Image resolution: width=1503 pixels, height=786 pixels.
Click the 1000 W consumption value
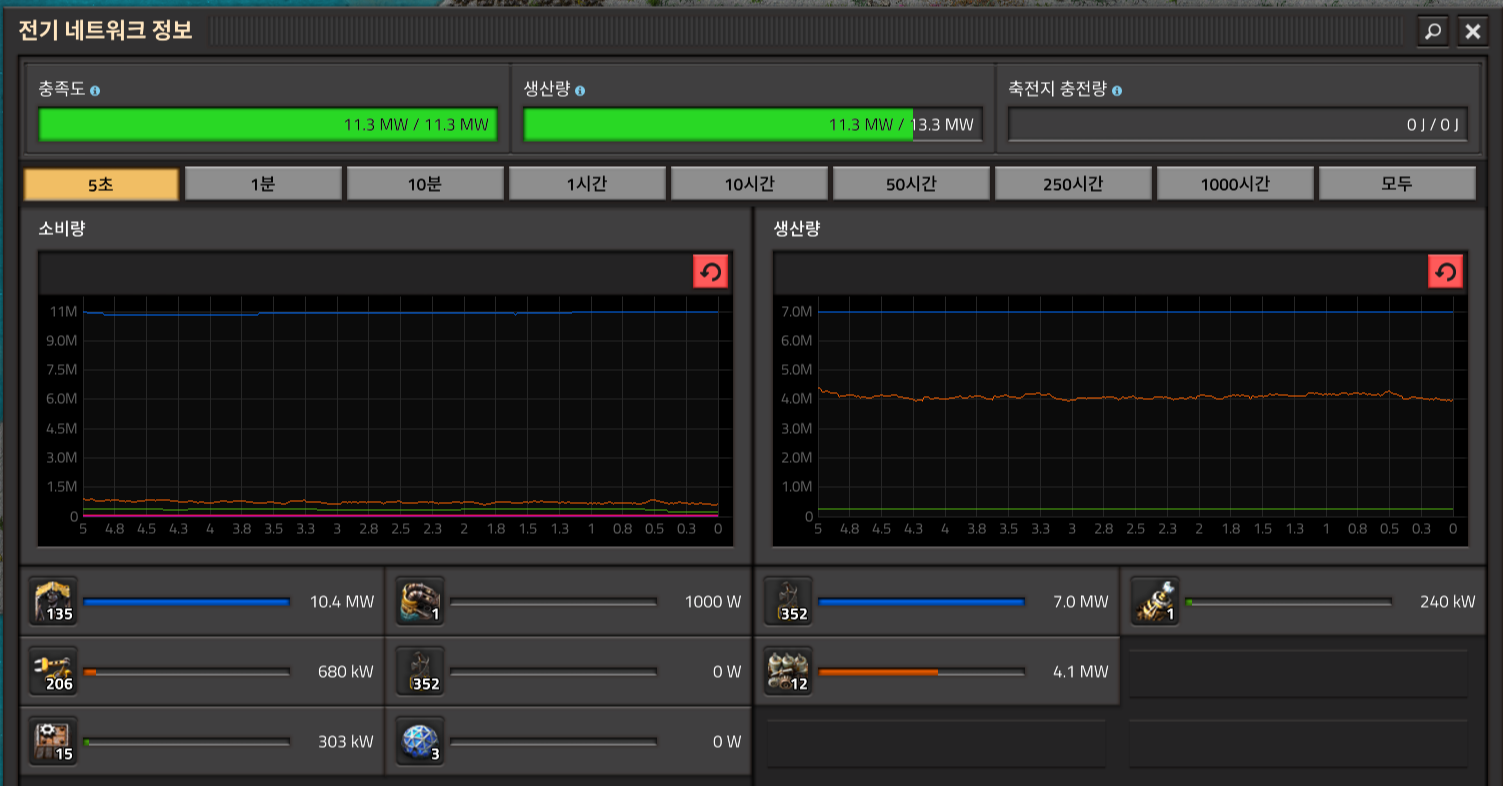point(713,602)
